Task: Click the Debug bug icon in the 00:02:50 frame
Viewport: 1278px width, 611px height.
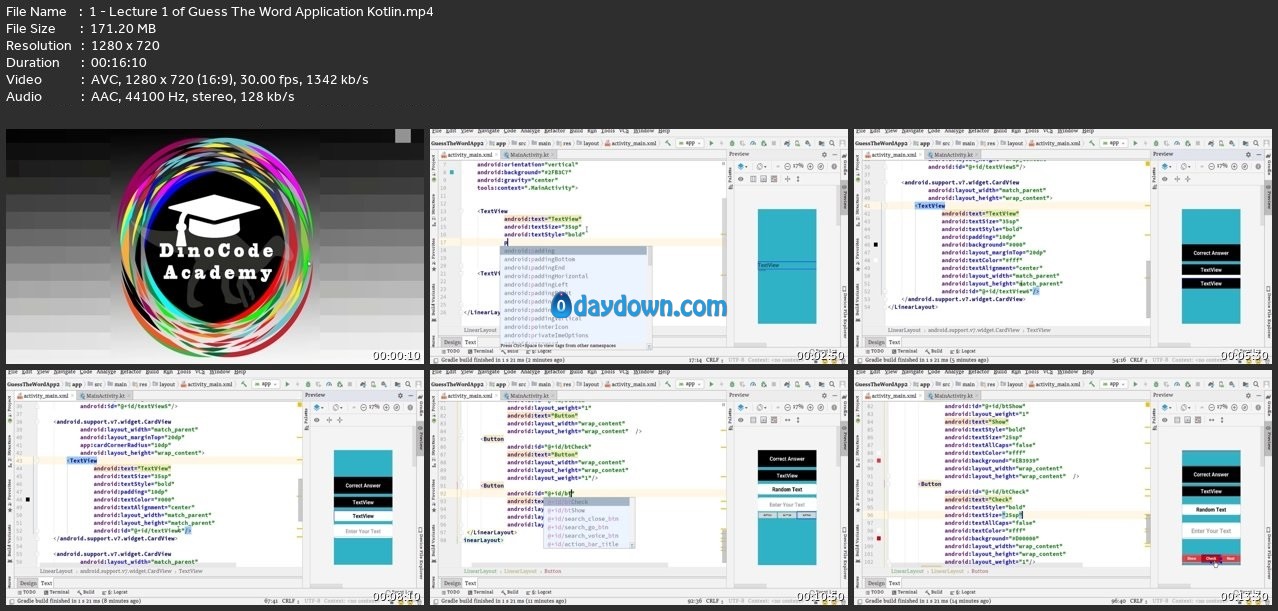Action: pos(732,143)
